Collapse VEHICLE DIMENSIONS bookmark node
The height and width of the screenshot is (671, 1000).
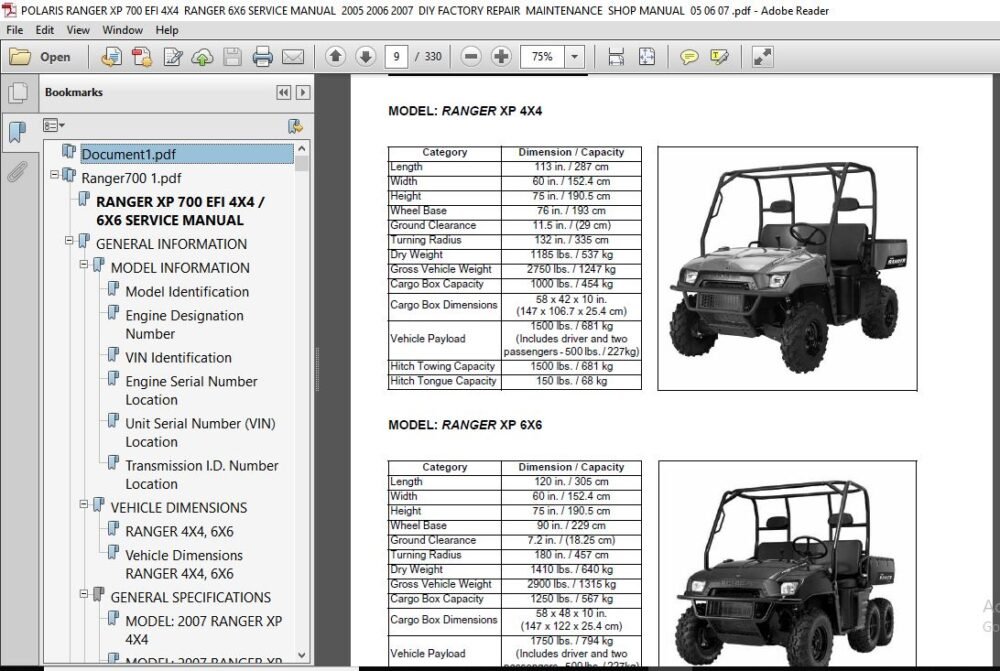pos(84,504)
